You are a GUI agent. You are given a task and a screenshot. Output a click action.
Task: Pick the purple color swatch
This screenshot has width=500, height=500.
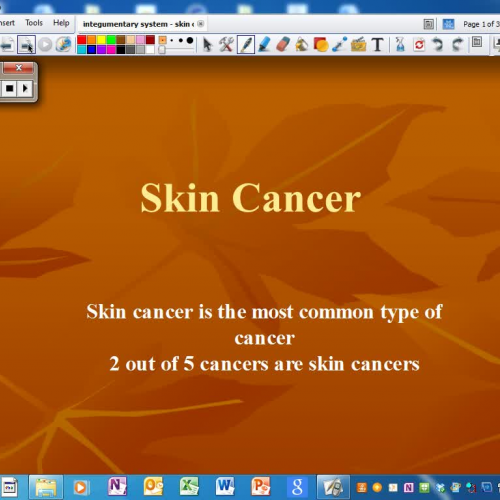point(101,49)
